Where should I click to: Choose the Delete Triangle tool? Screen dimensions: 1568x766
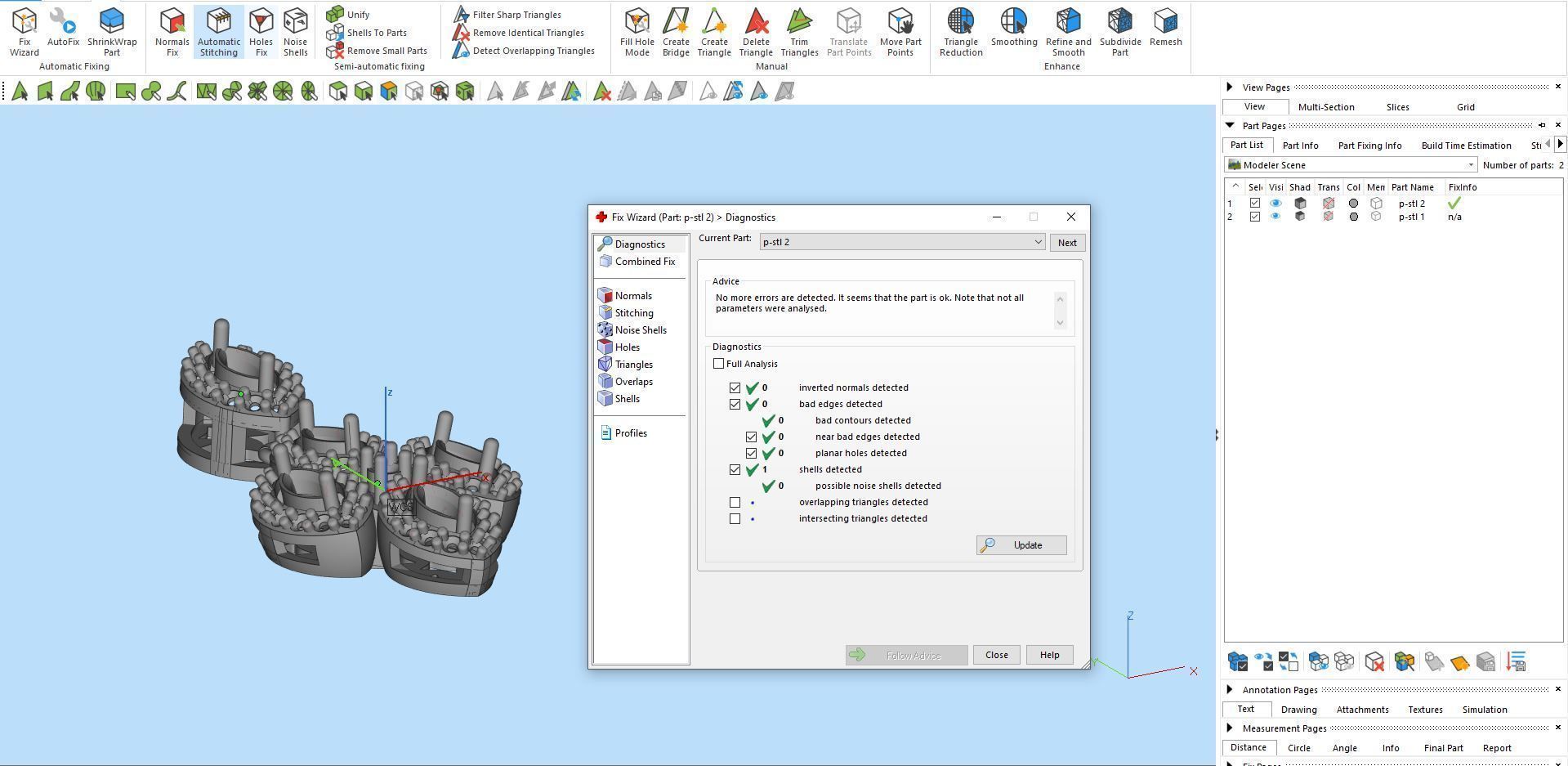coord(756,32)
